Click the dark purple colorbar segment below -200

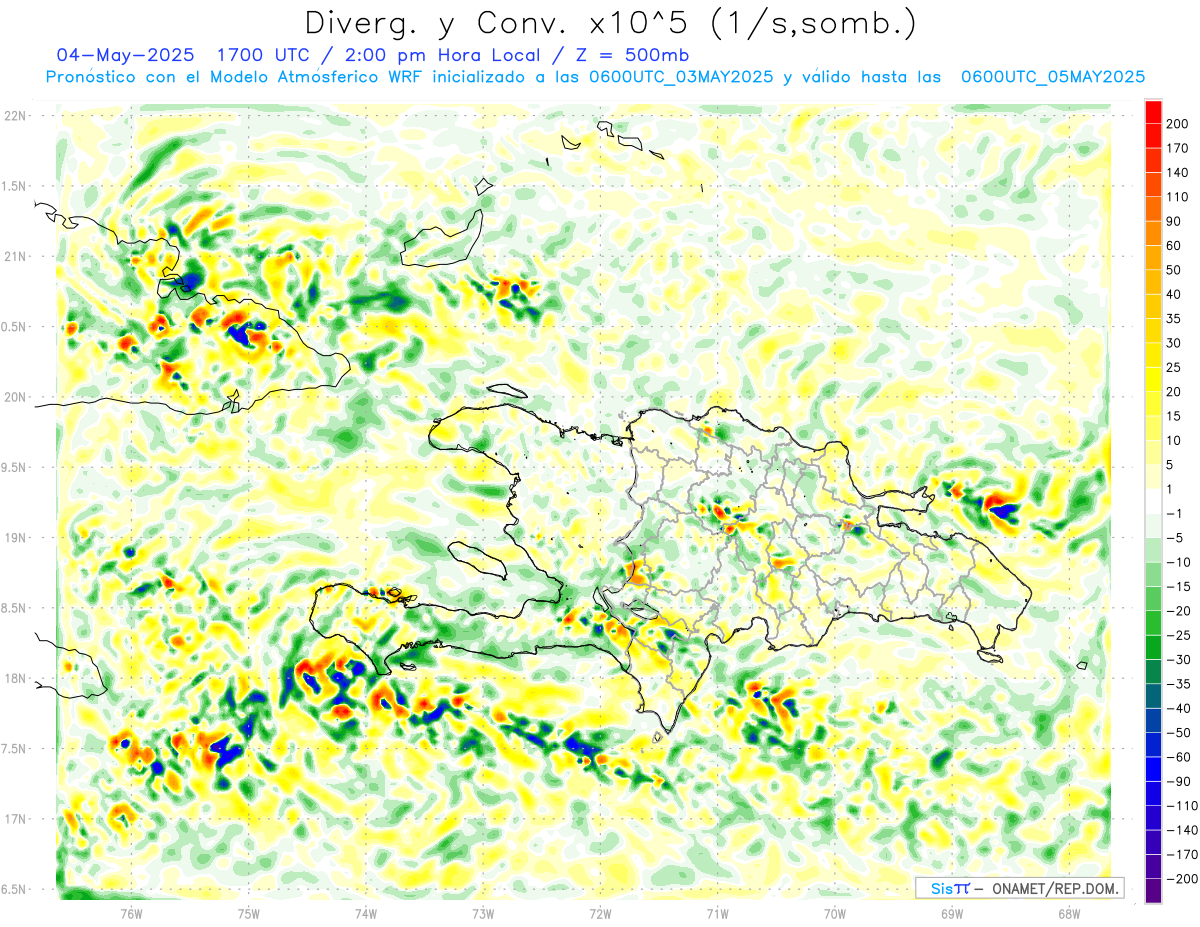tap(1153, 891)
